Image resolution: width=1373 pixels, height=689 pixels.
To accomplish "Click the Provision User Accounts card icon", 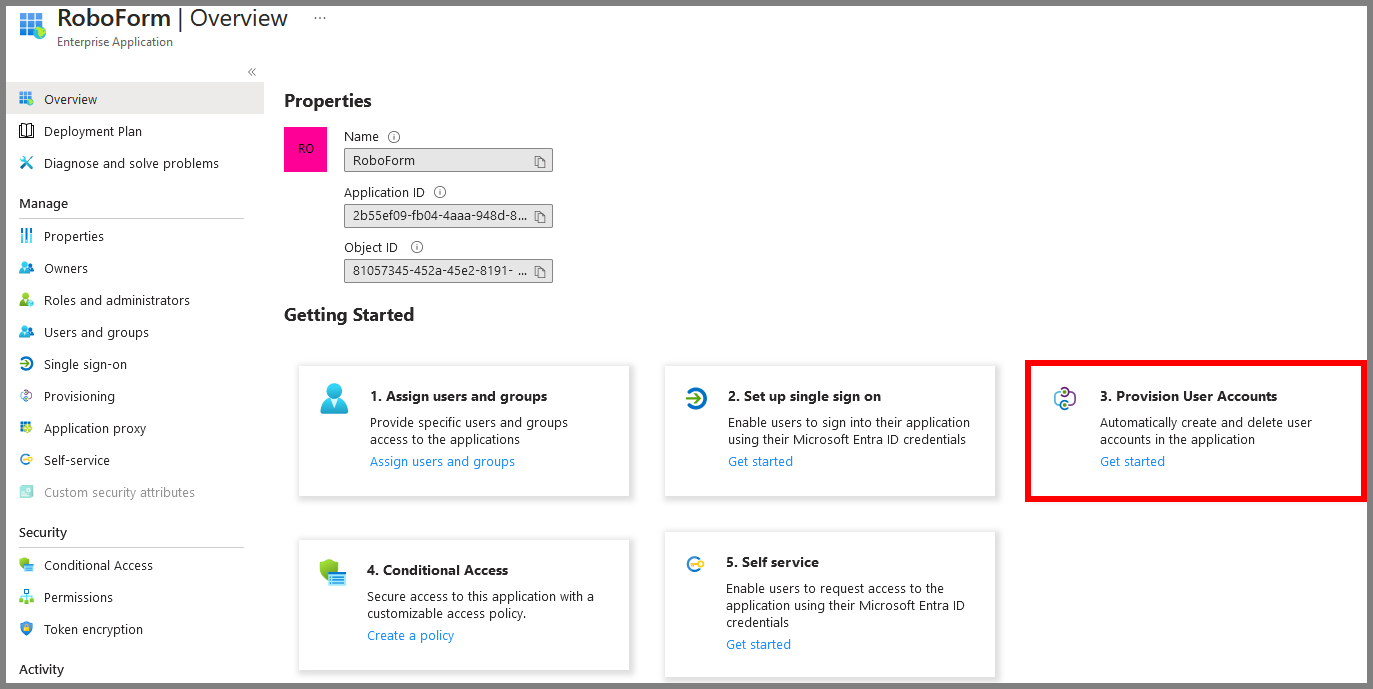I will (x=1065, y=399).
